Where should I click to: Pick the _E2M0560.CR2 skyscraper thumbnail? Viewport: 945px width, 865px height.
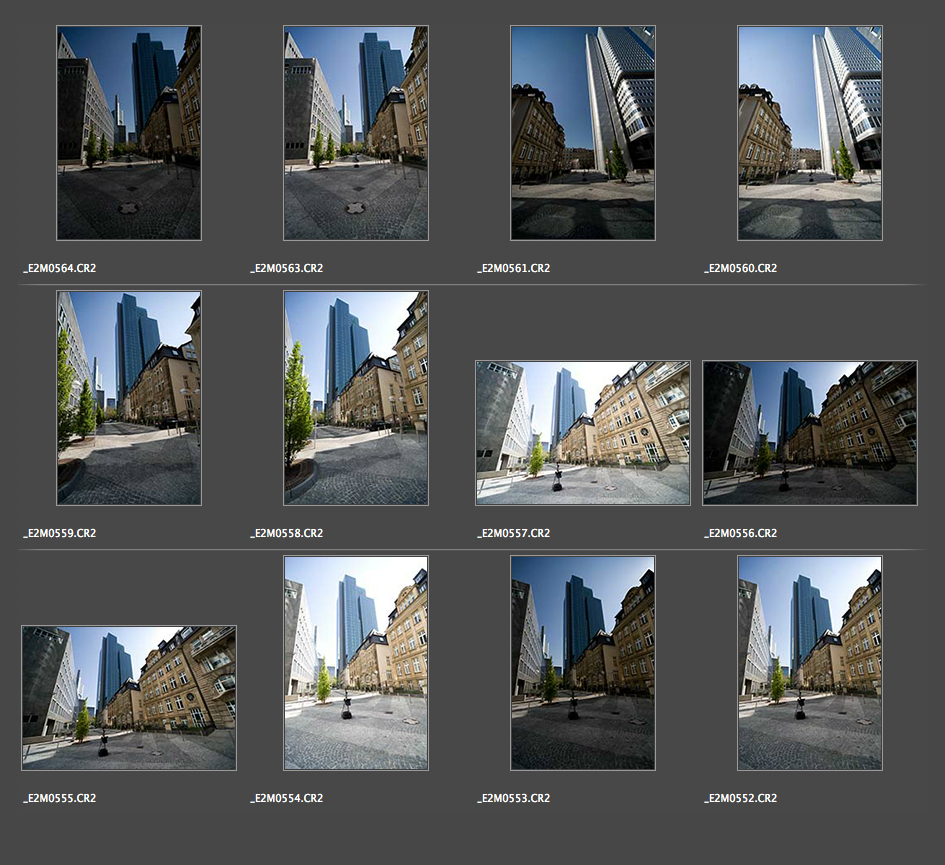[x=810, y=133]
